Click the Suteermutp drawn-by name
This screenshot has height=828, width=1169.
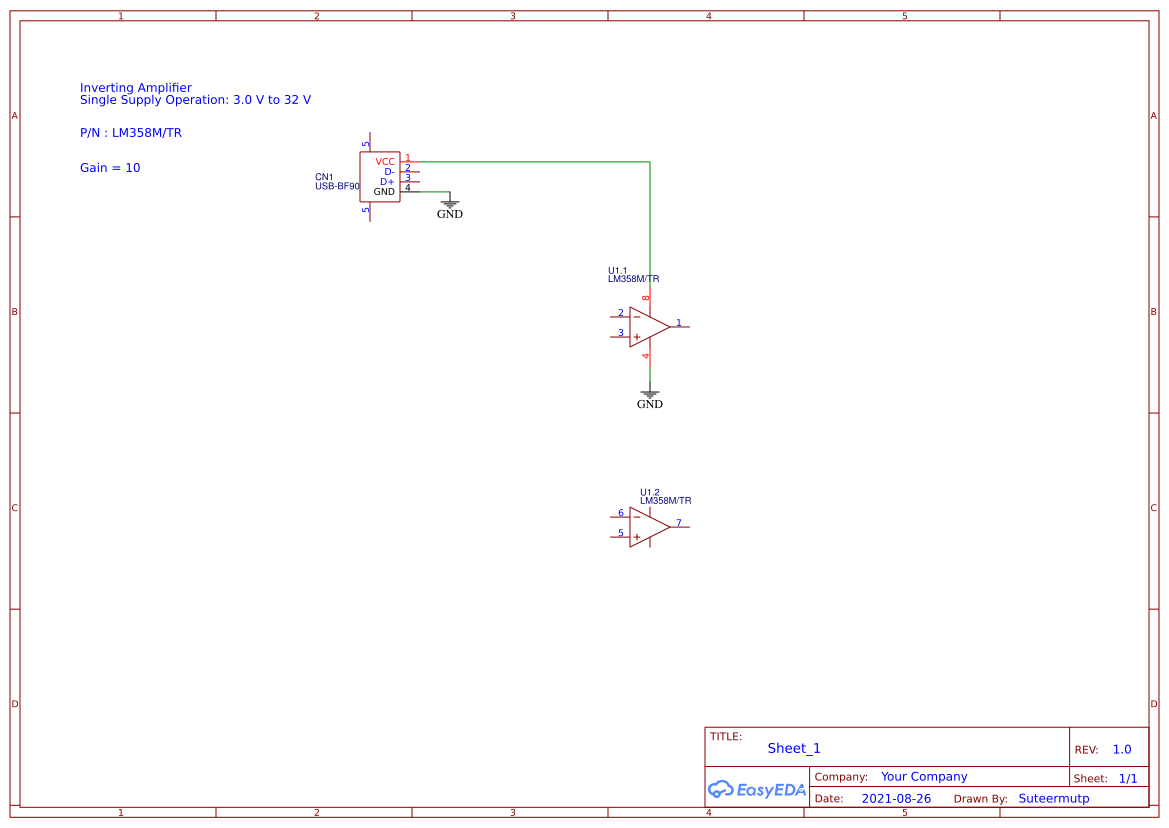coord(1054,798)
